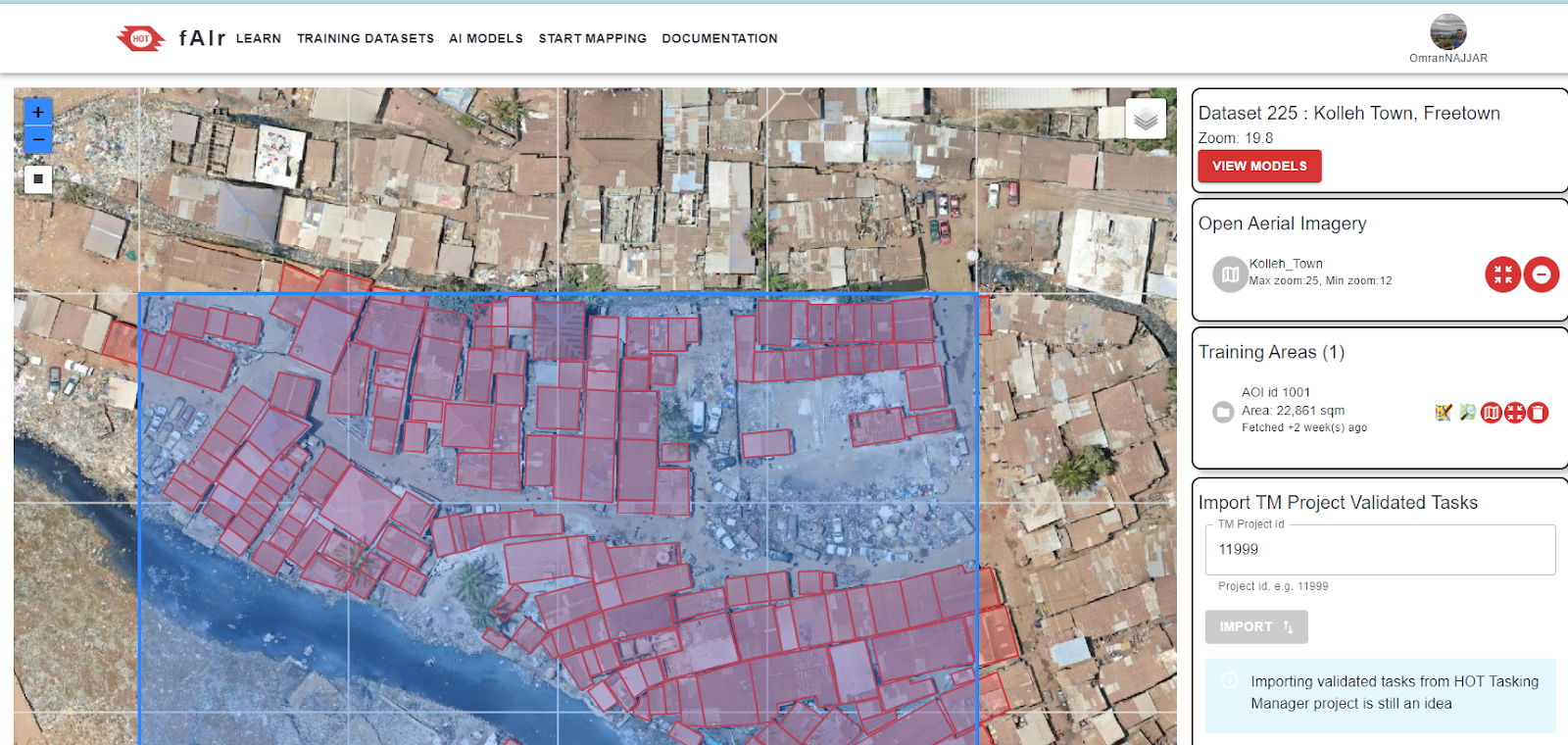1568x745 pixels.
Task: Focus the TM Project Id field
Action: [1380, 550]
